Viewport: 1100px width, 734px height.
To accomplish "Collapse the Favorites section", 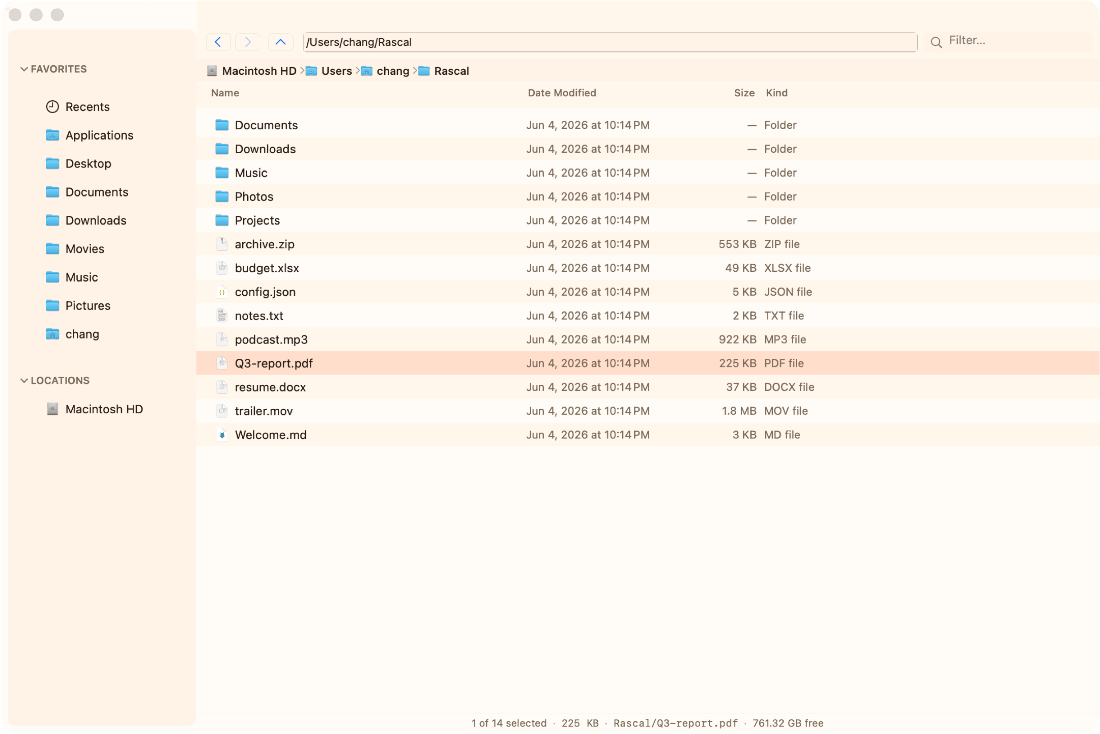I will point(24,69).
